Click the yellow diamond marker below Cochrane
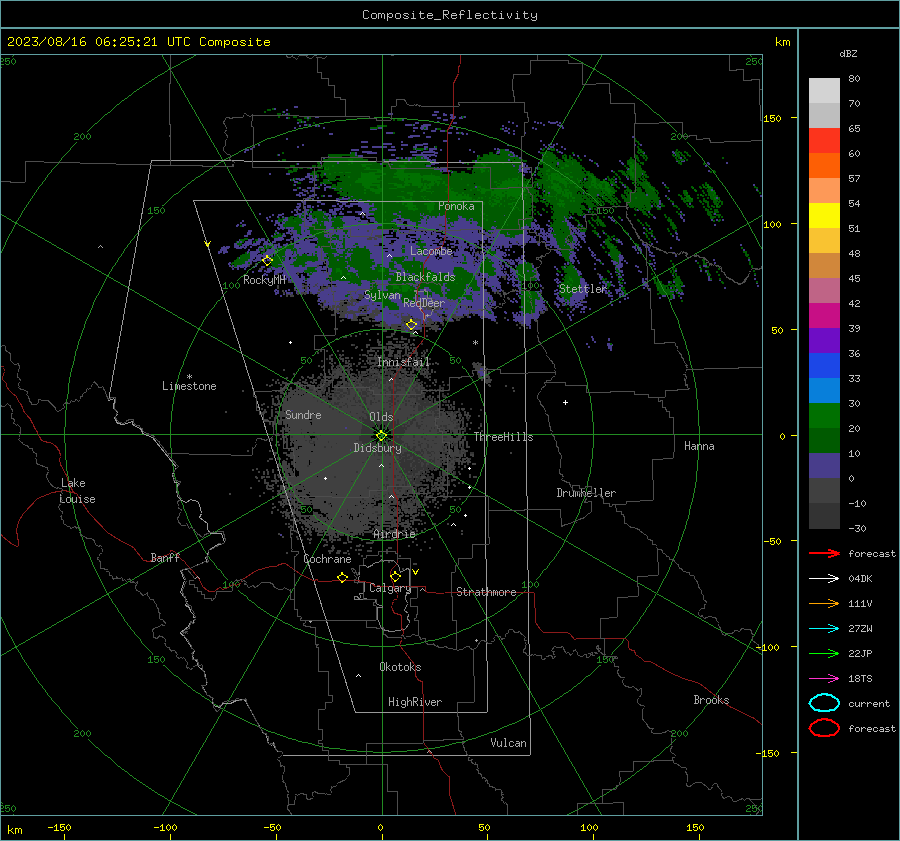Screen dimensions: 900x841 (343, 577)
